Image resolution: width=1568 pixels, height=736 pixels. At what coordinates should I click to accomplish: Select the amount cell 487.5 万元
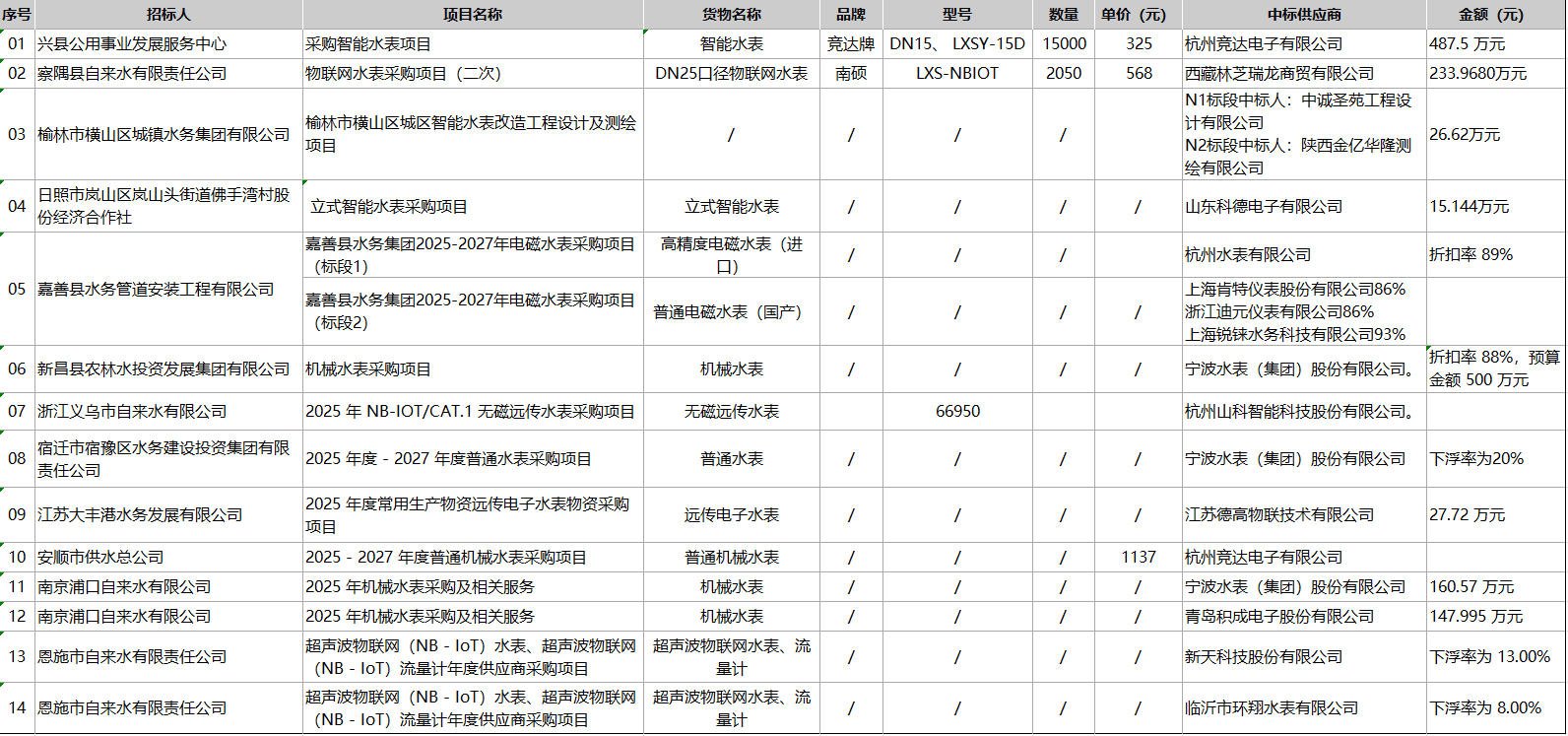1495,44
